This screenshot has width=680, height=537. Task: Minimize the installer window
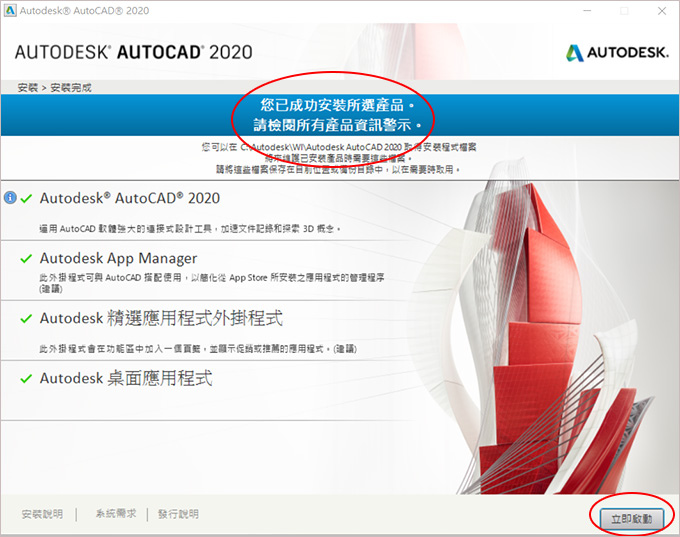(587, 11)
